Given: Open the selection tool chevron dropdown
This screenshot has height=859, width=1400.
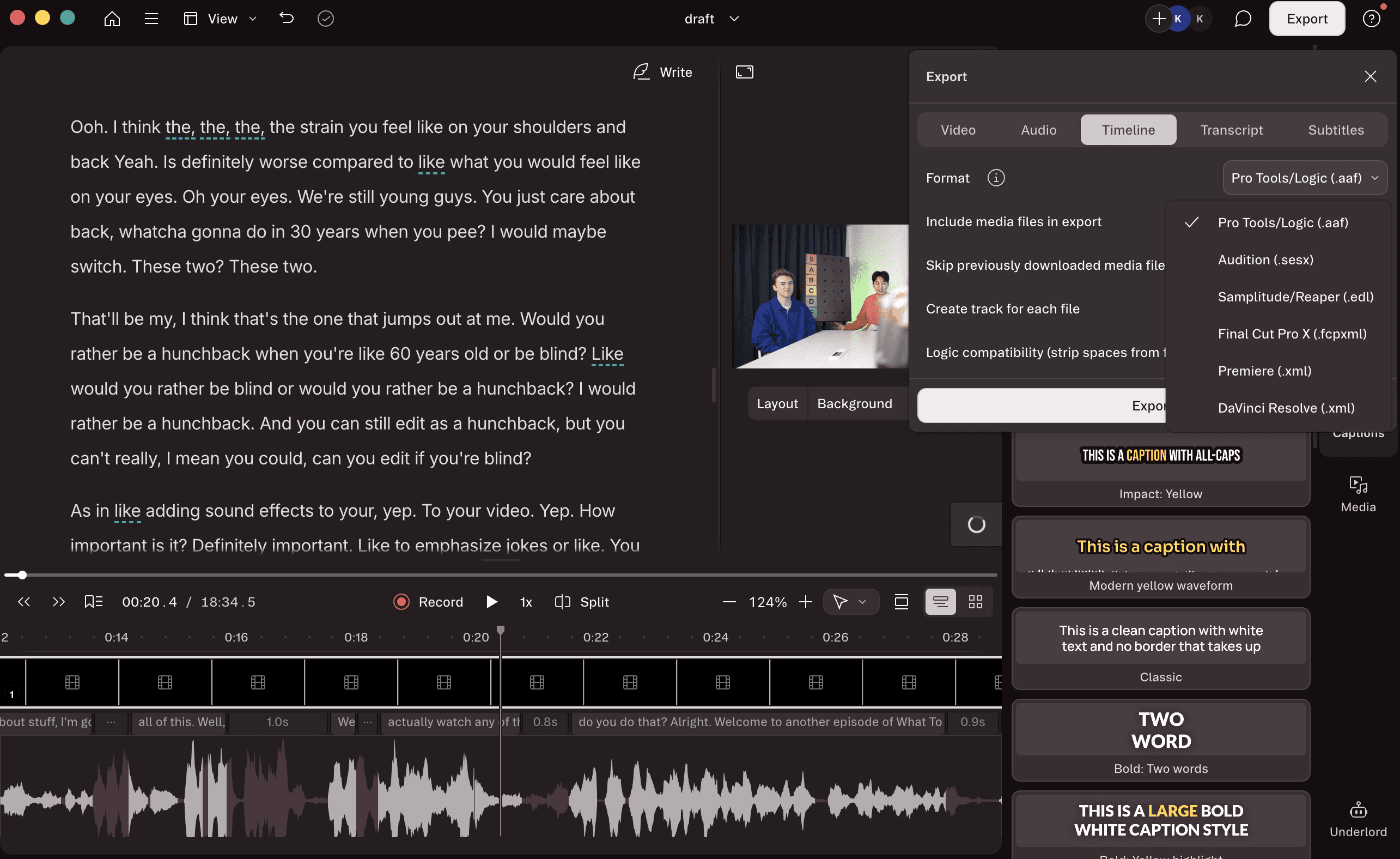Looking at the screenshot, I should pyautogui.click(x=863, y=602).
